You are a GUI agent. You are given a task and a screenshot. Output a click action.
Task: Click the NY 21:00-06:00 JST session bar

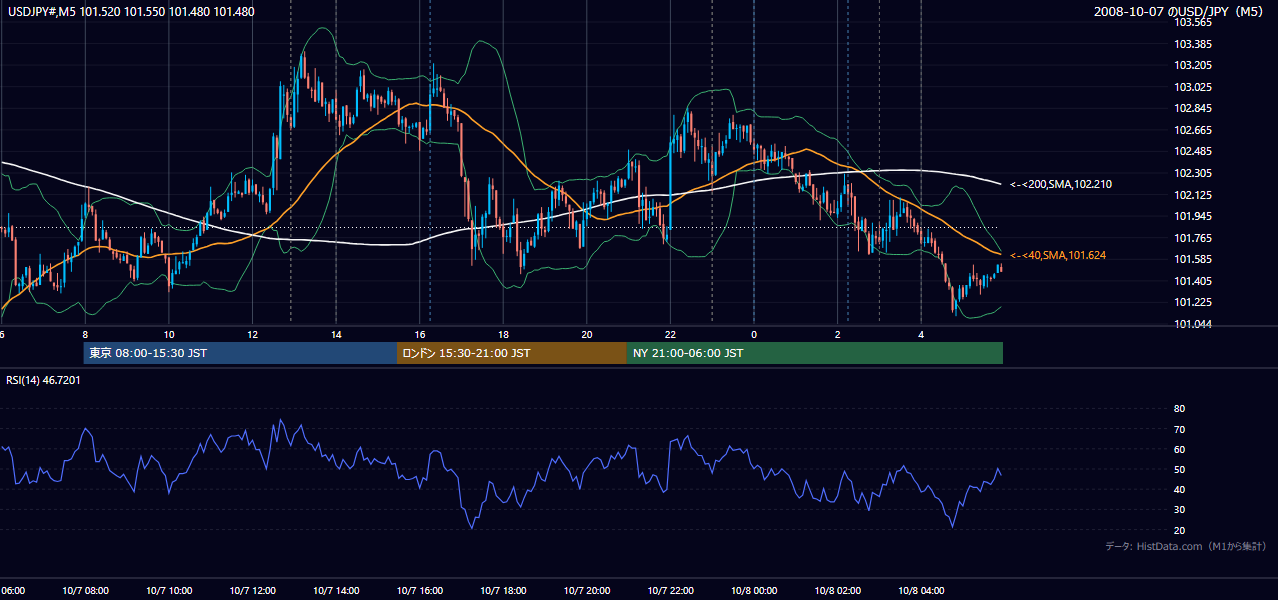[x=815, y=353]
